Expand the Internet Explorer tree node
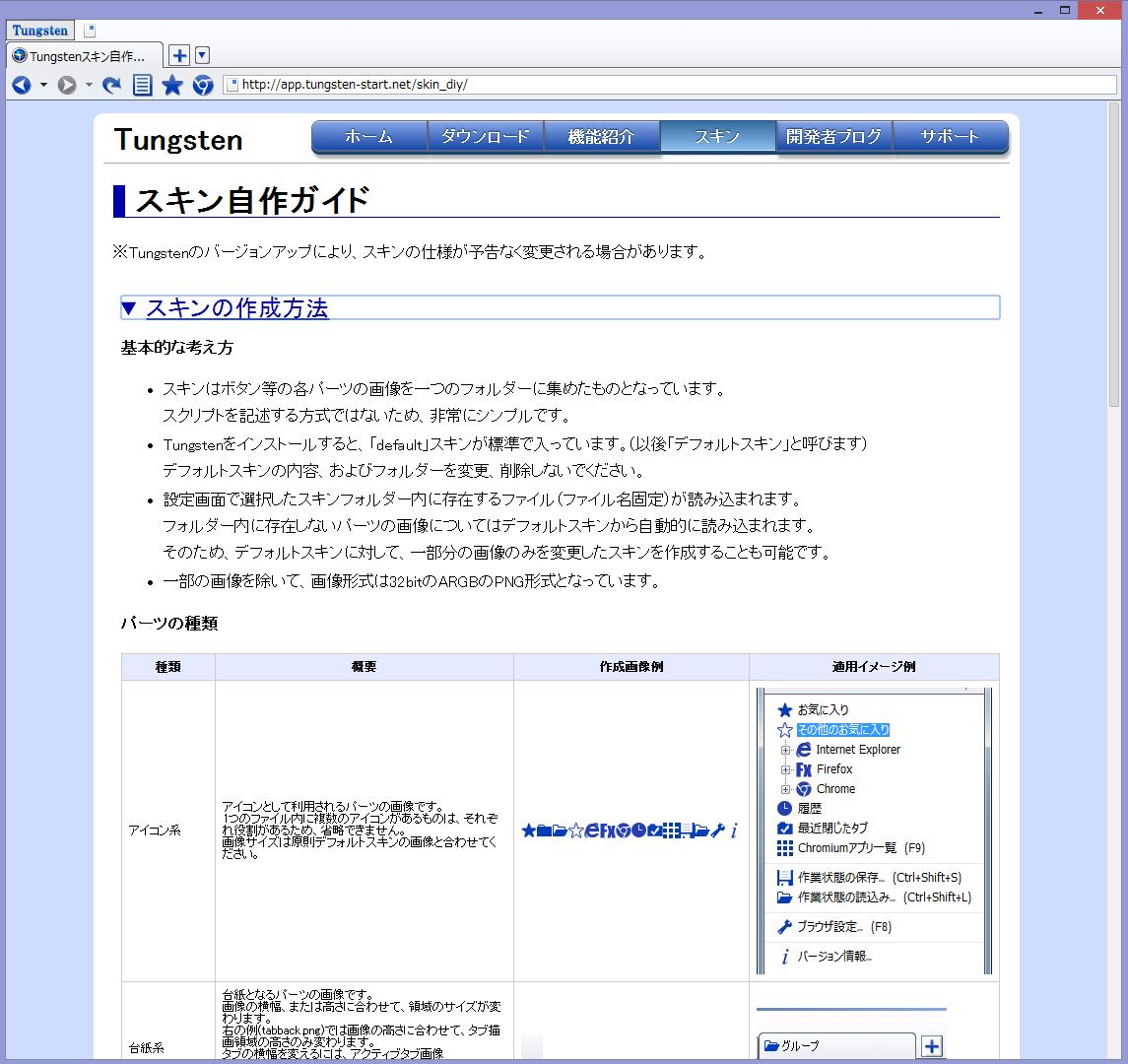 785,750
